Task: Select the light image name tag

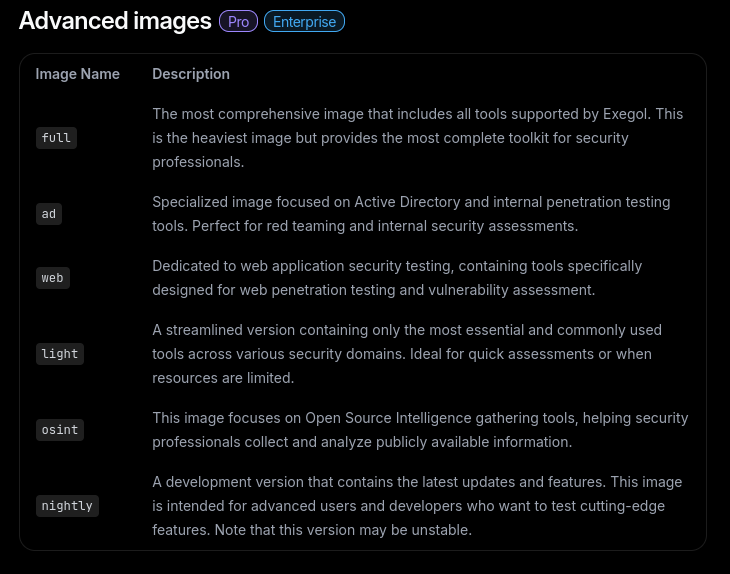Action: point(60,354)
